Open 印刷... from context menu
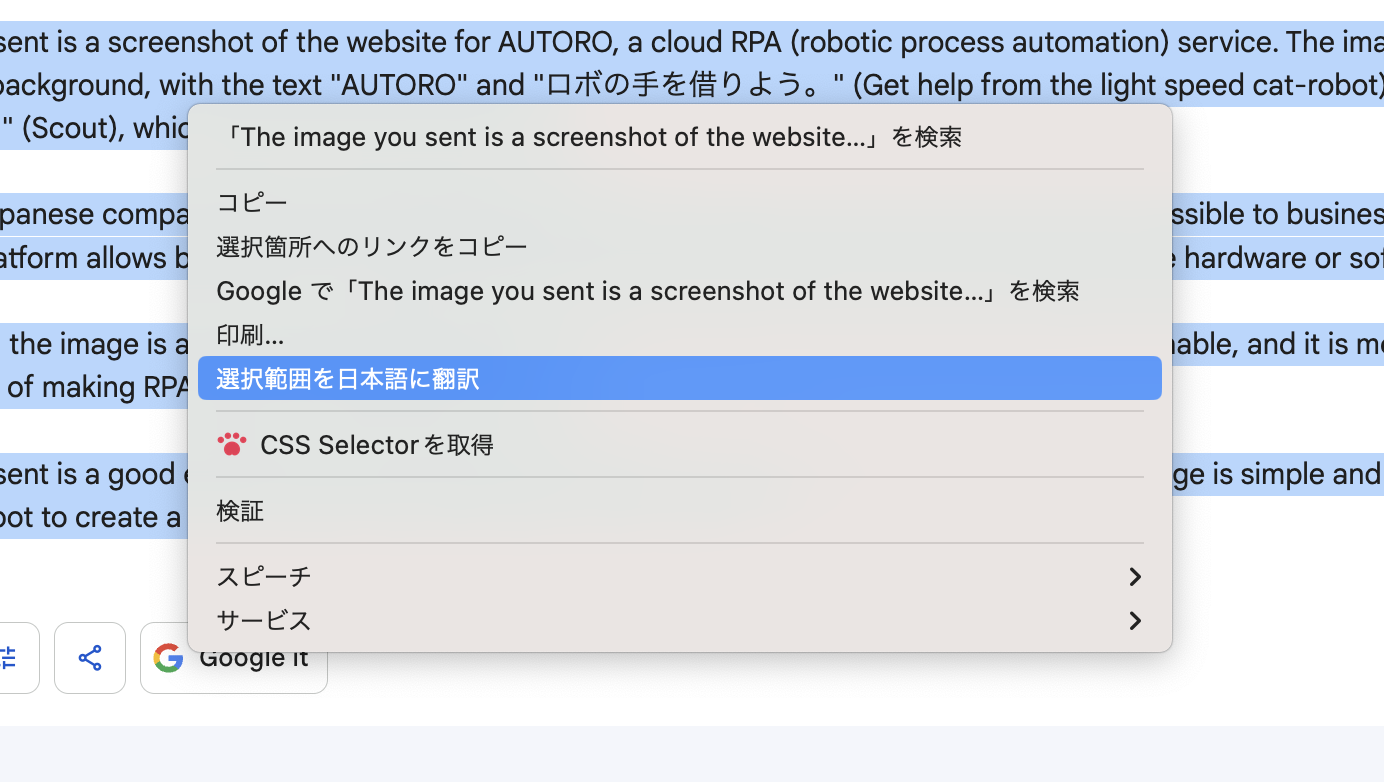 point(680,335)
